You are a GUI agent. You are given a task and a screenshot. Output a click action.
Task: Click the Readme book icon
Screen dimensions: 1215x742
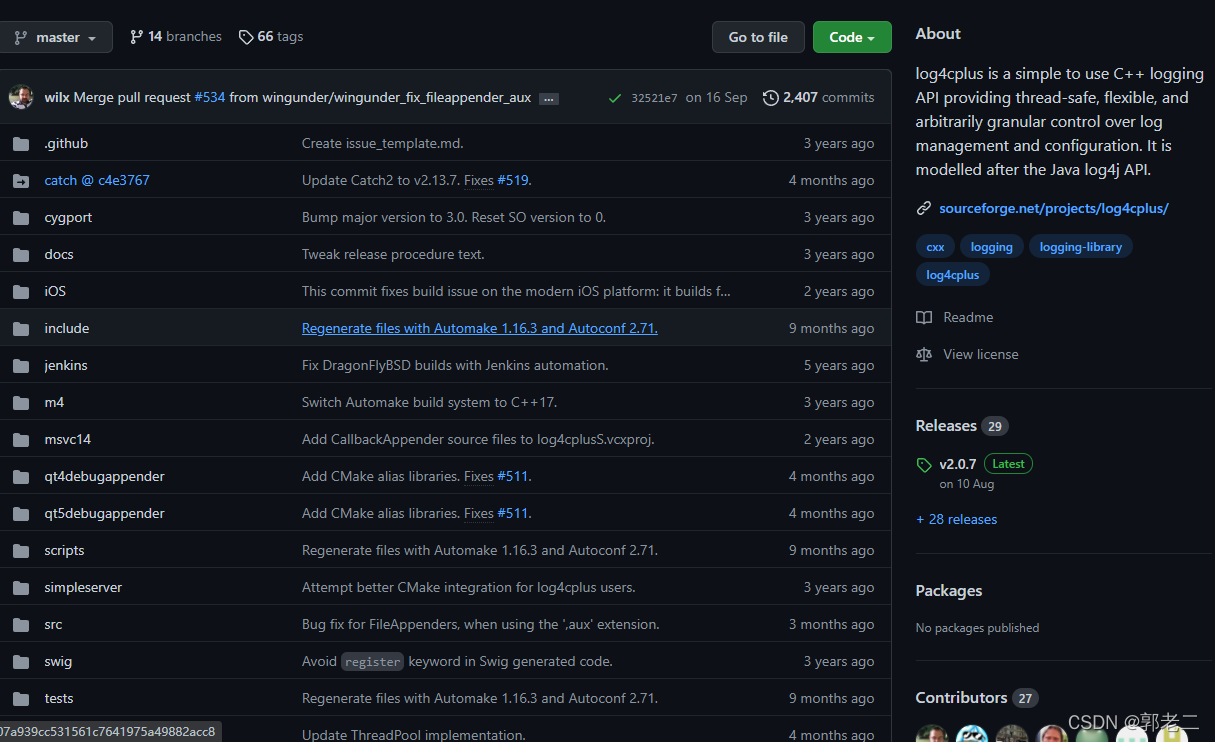924,318
